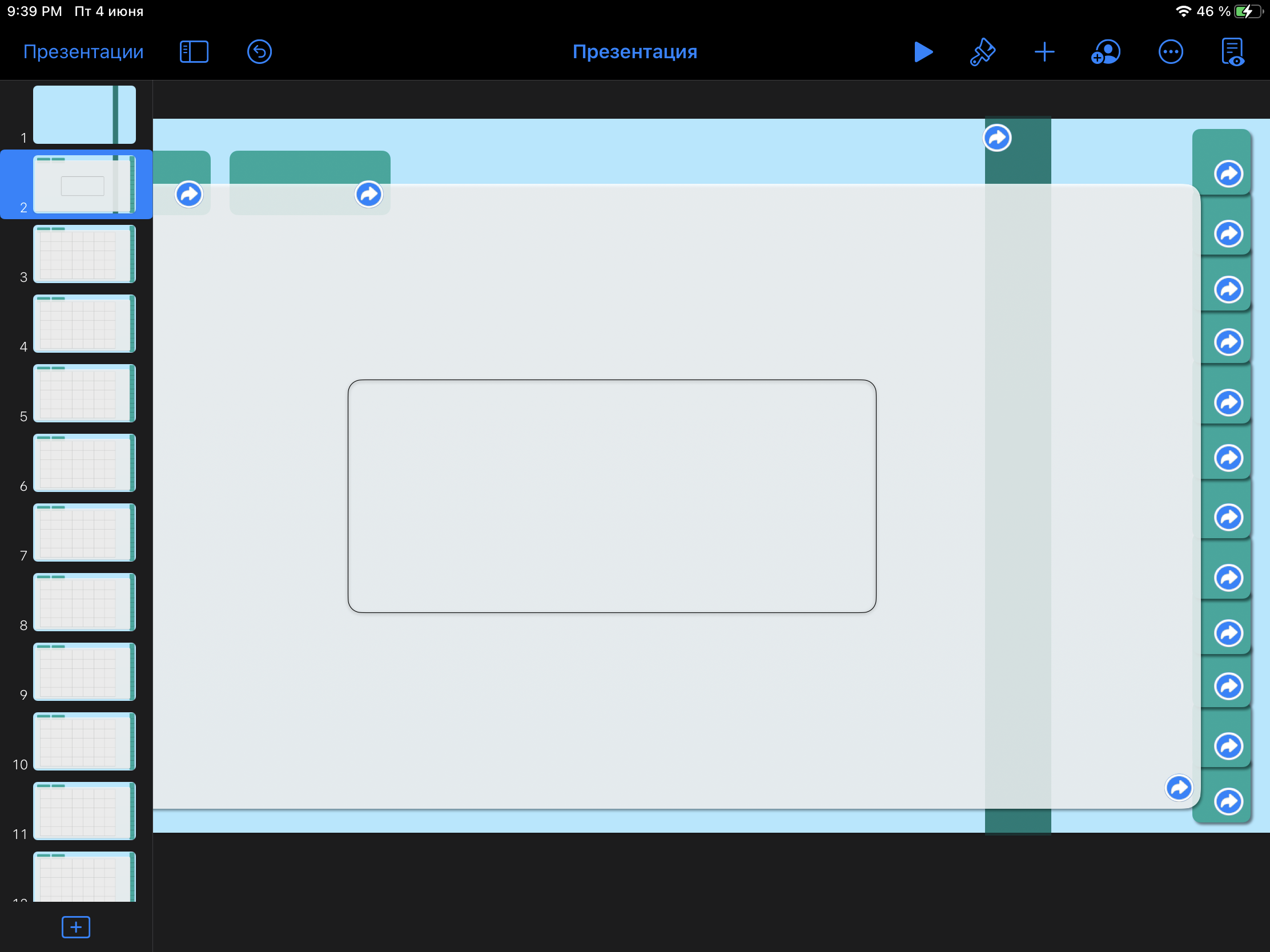The image size is (1270, 952).
Task: Open the Format paintbrush panel
Action: 982,52
